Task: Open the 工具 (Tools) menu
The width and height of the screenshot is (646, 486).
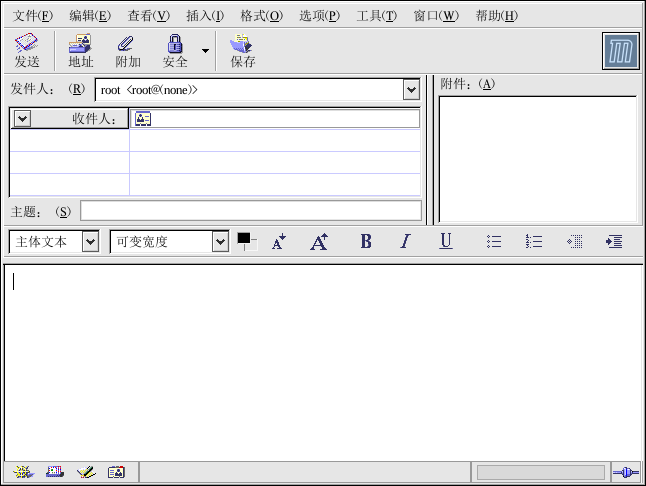Action: [376, 16]
